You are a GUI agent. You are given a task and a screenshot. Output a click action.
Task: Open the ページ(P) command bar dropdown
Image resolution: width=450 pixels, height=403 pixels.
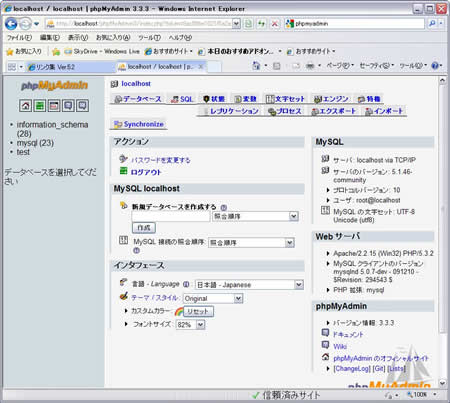coord(340,66)
